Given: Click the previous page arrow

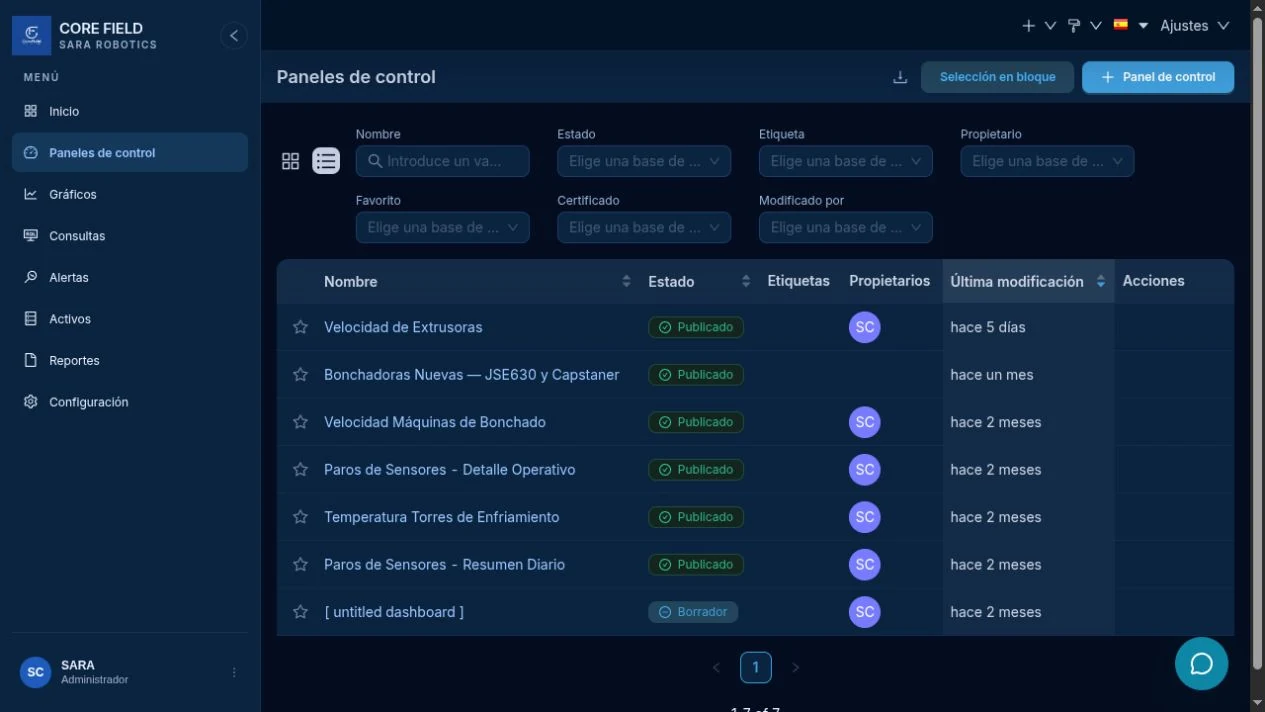Looking at the screenshot, I should [716, 667].
